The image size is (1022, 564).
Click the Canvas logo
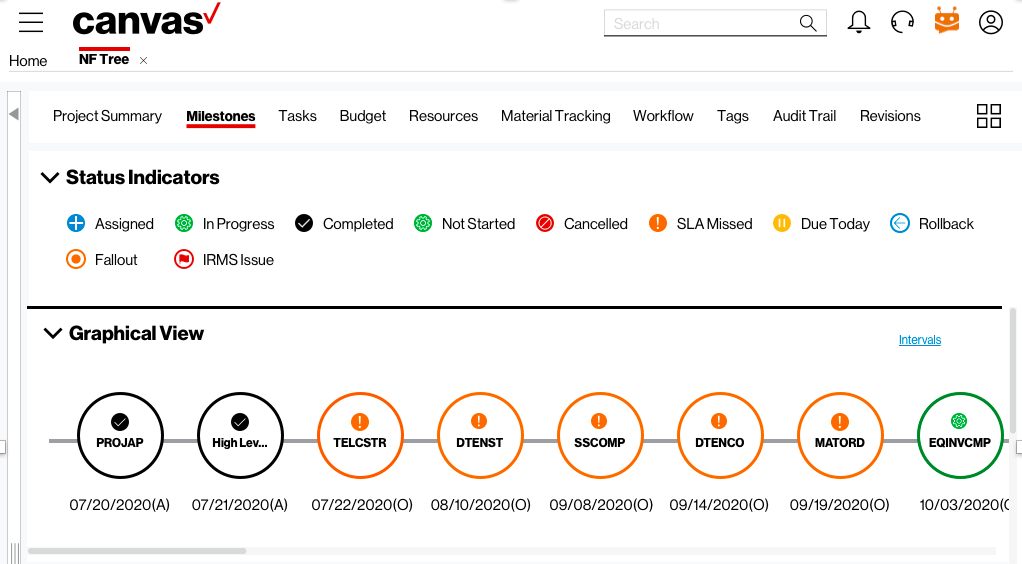point(147,20)
